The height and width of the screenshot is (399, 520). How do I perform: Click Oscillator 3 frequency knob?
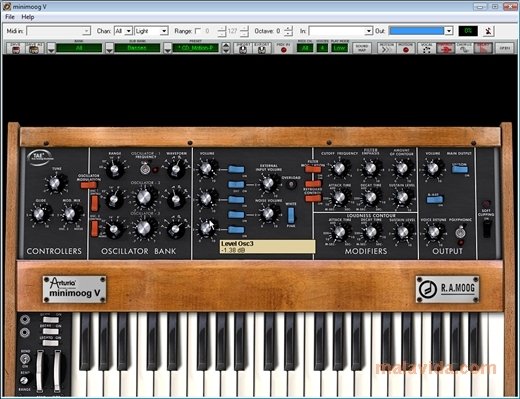point(144,228)
